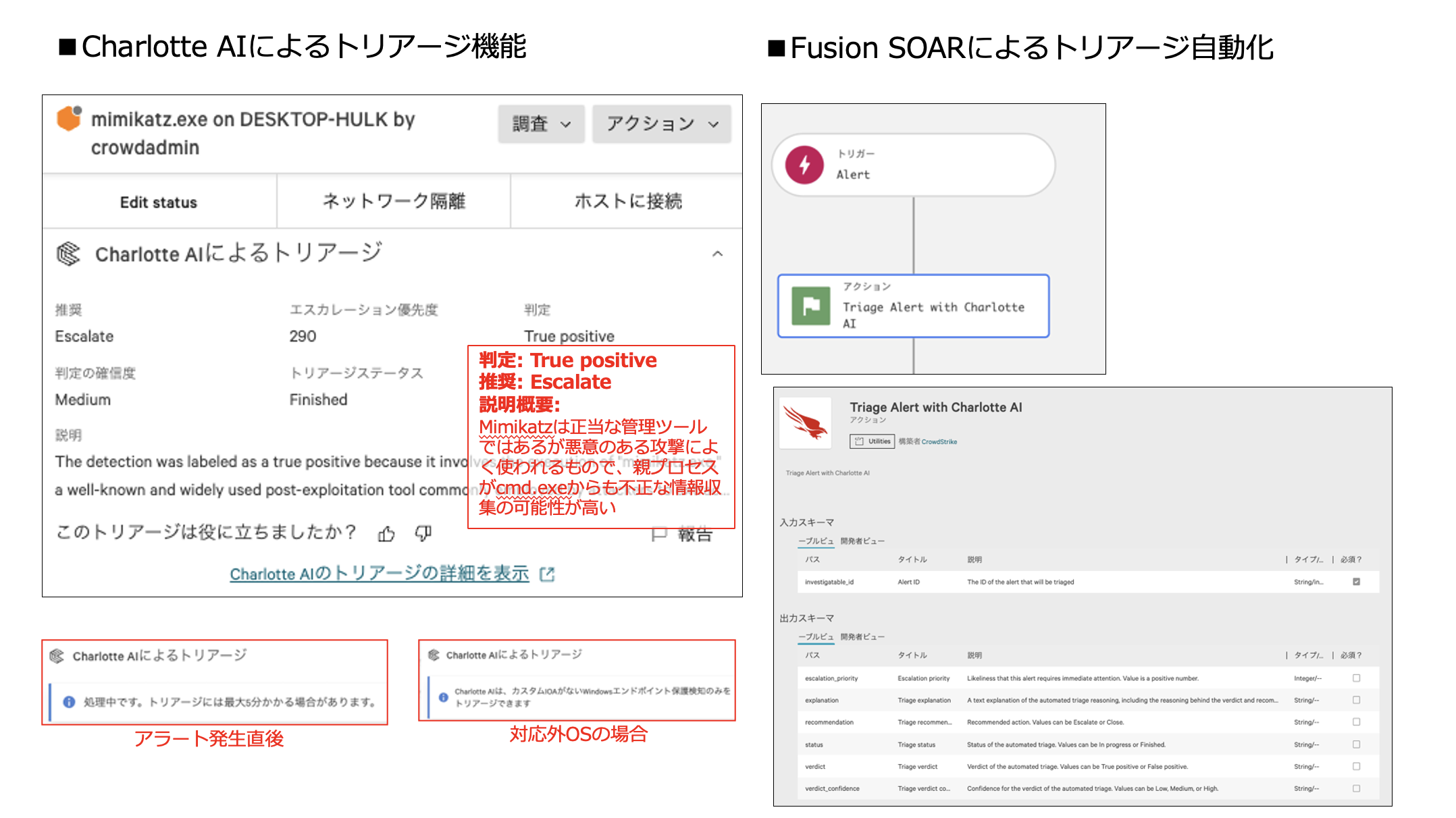This screenshot has width=1456, height=818.
Task: Click the Triage Alert with Charlotte AI page heading
Action: (x=935, y=407)
